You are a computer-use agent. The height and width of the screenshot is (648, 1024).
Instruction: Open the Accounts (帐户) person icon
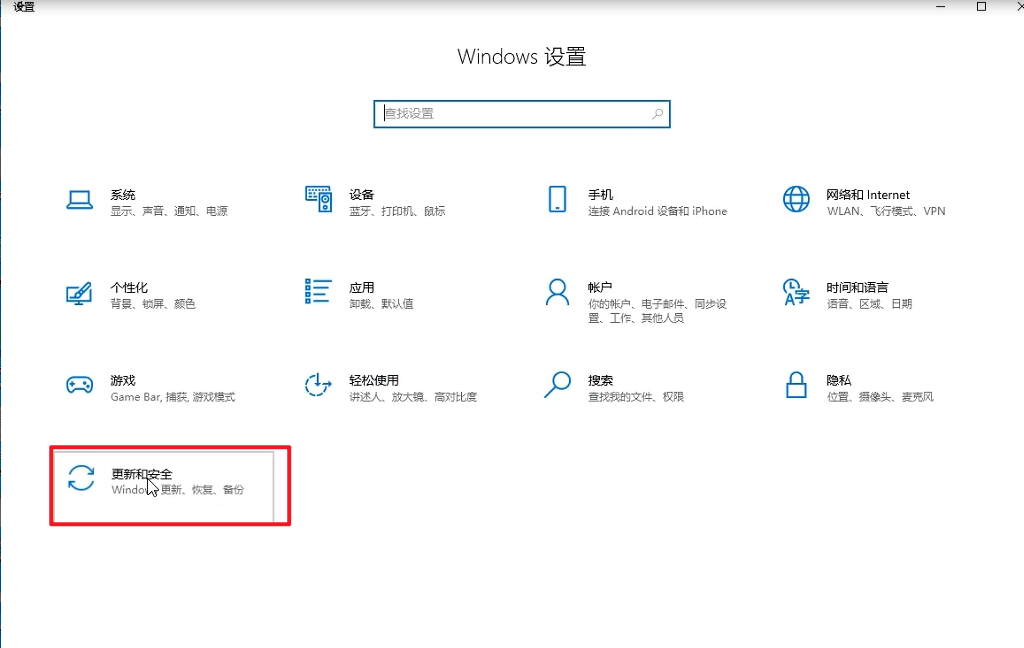coord(557,292)
